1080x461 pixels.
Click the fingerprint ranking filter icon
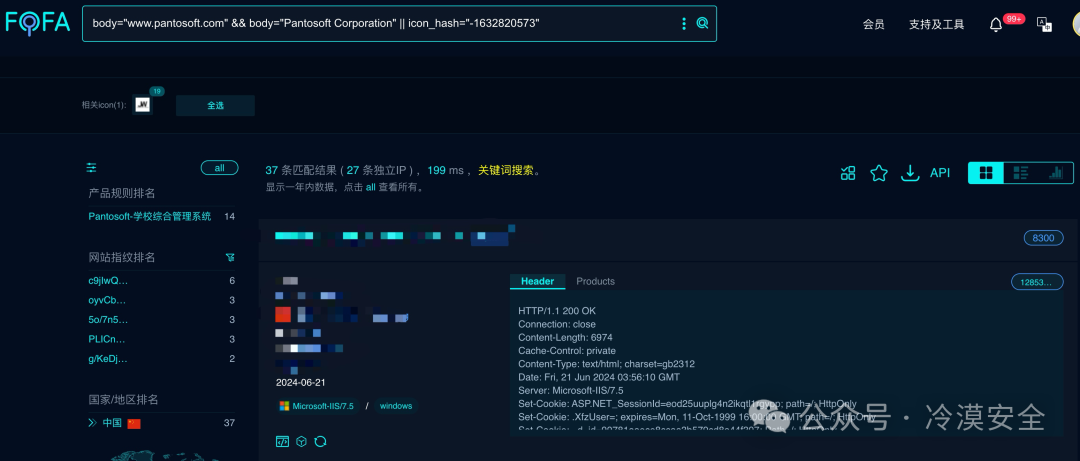230,257
